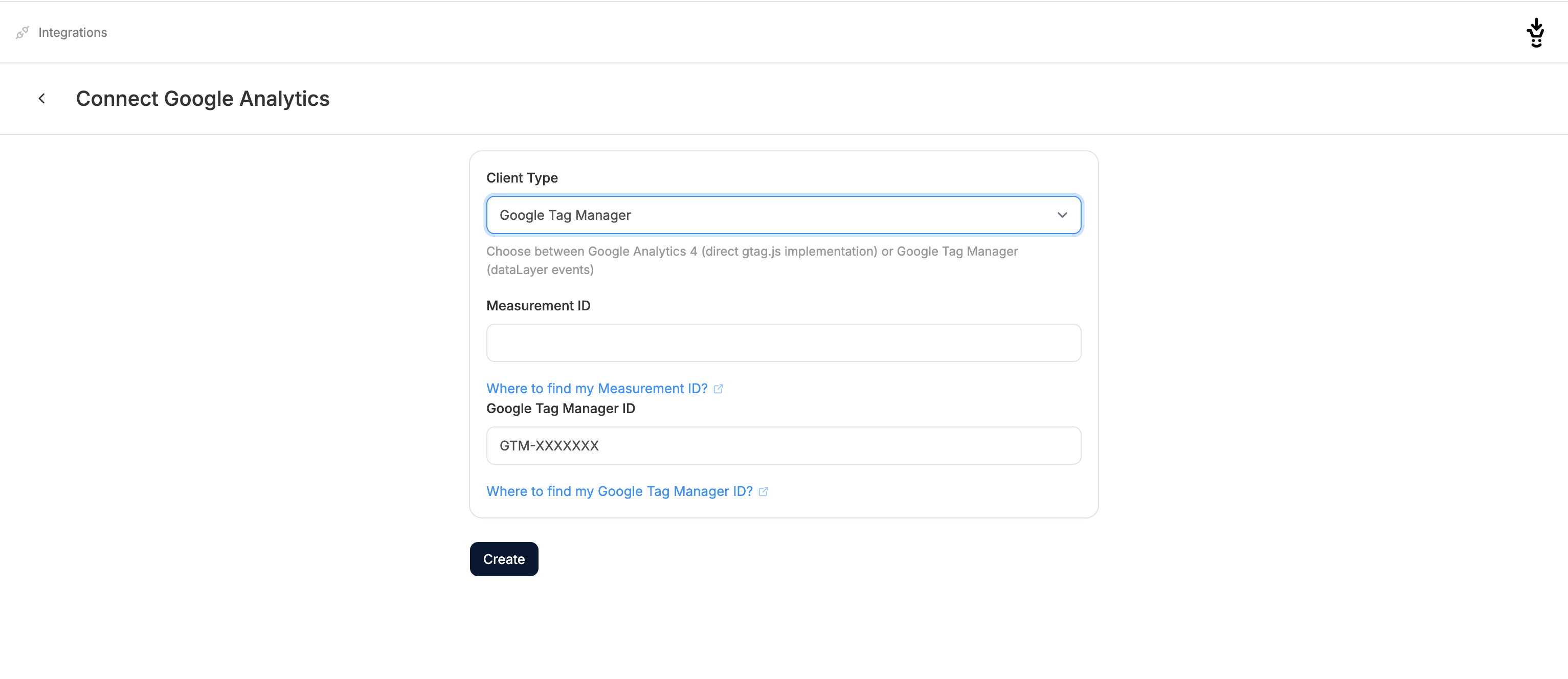Click the 'Google Tag Manager ID' field label
This screenshot has width=1568, height=679.
[560, 408]
